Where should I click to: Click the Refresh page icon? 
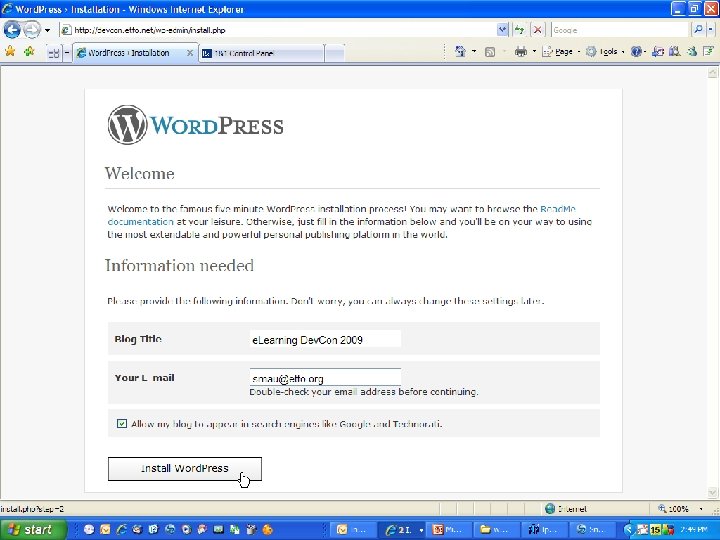[x=519, y=30]
